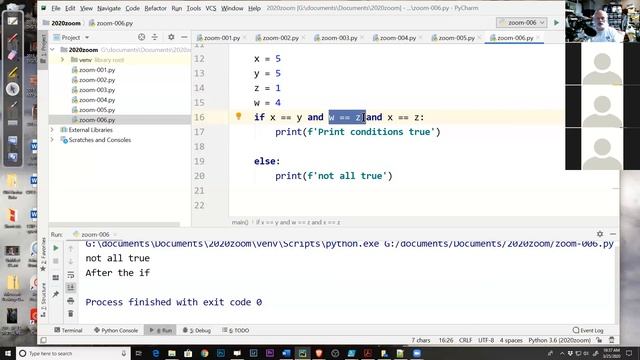This screenshot has width=640, height=360.
Task: Collapse all in Project panel
Action: 155,37
